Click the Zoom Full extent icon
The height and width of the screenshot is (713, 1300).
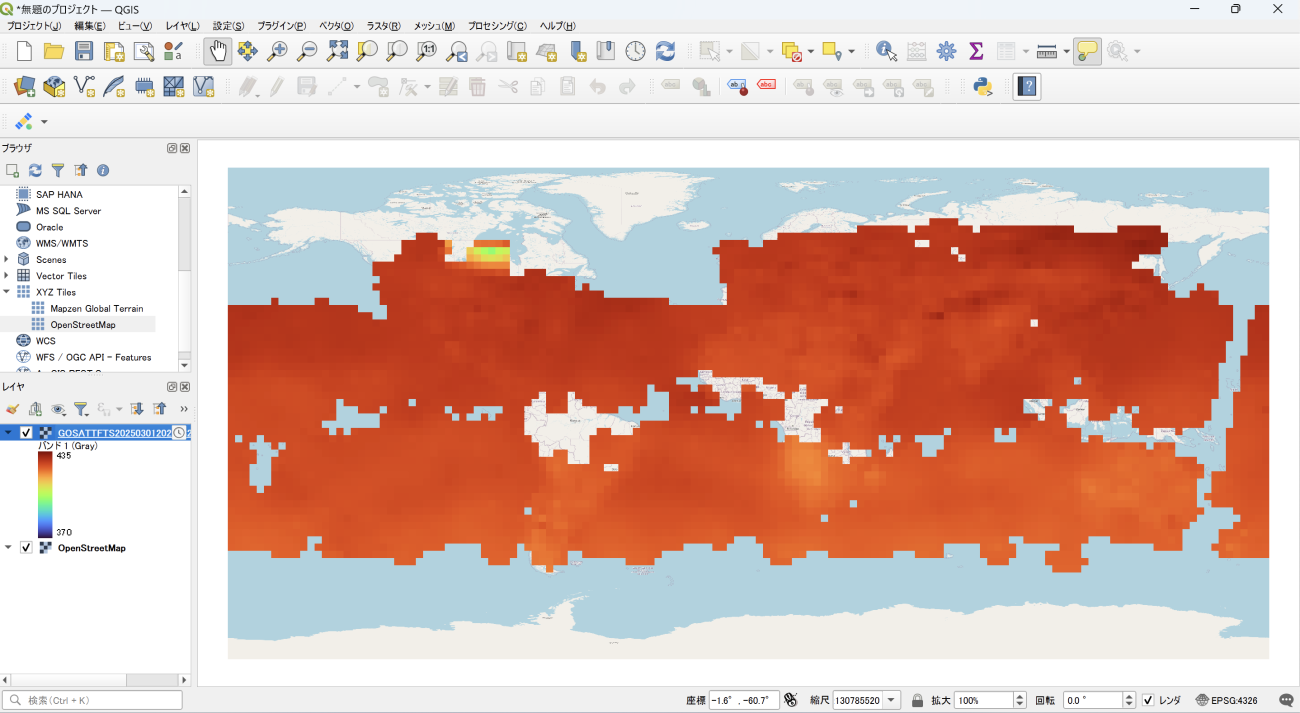click(x=337, y=51)
